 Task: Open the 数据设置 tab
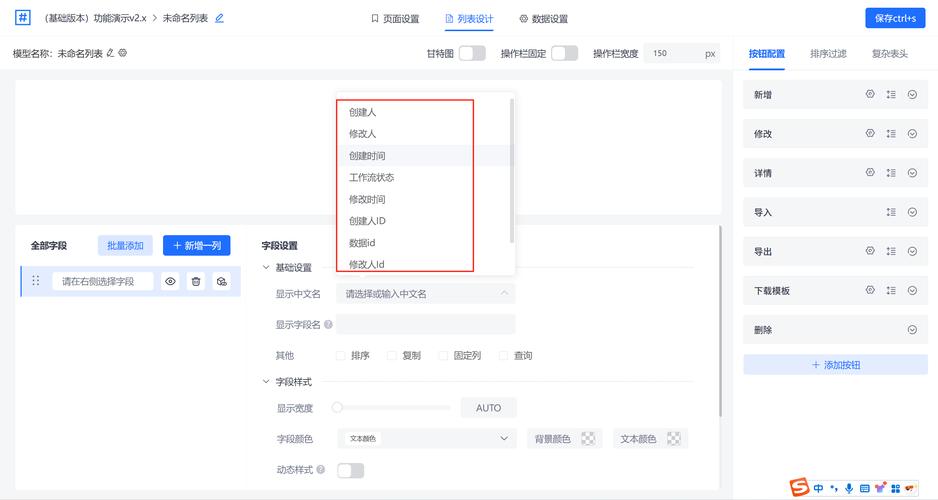point(544,19)
